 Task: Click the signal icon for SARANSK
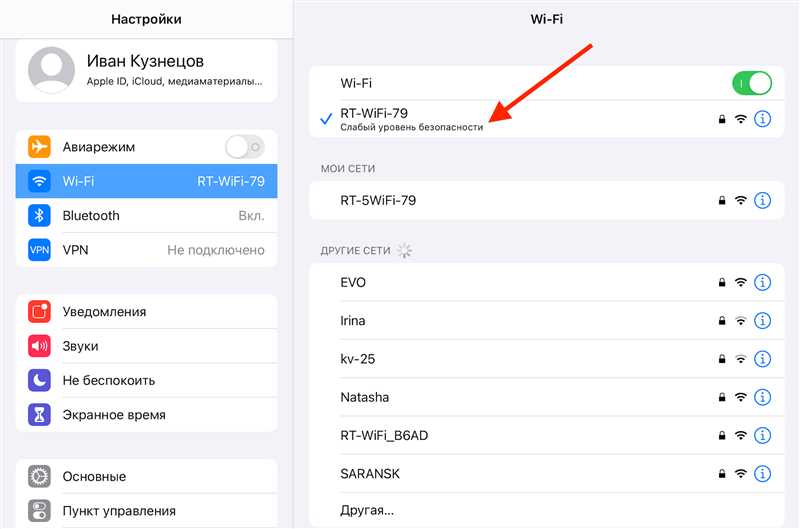[741, 474]
